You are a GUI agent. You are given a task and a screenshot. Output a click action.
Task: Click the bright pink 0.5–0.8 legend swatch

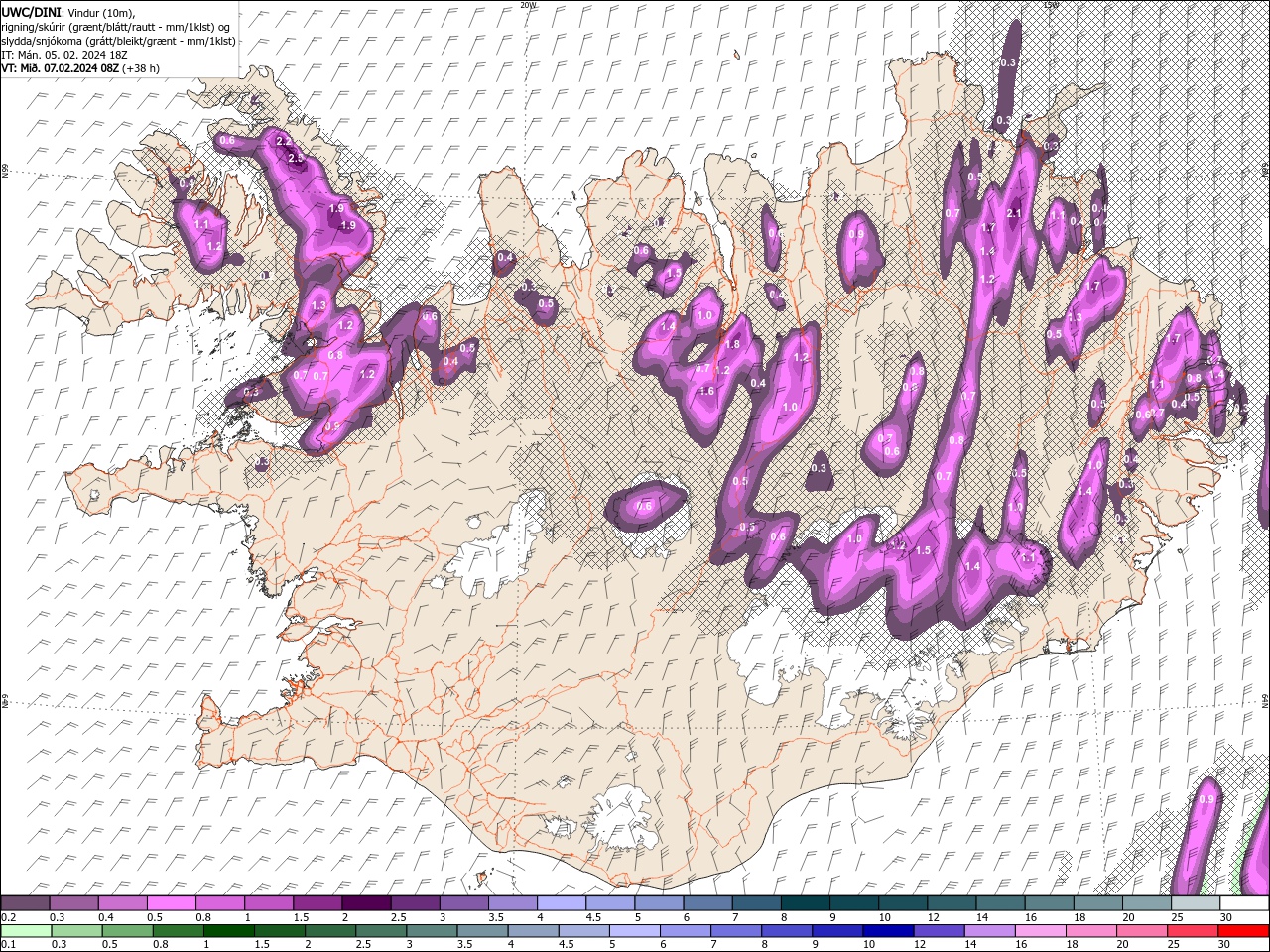(171, 903)
